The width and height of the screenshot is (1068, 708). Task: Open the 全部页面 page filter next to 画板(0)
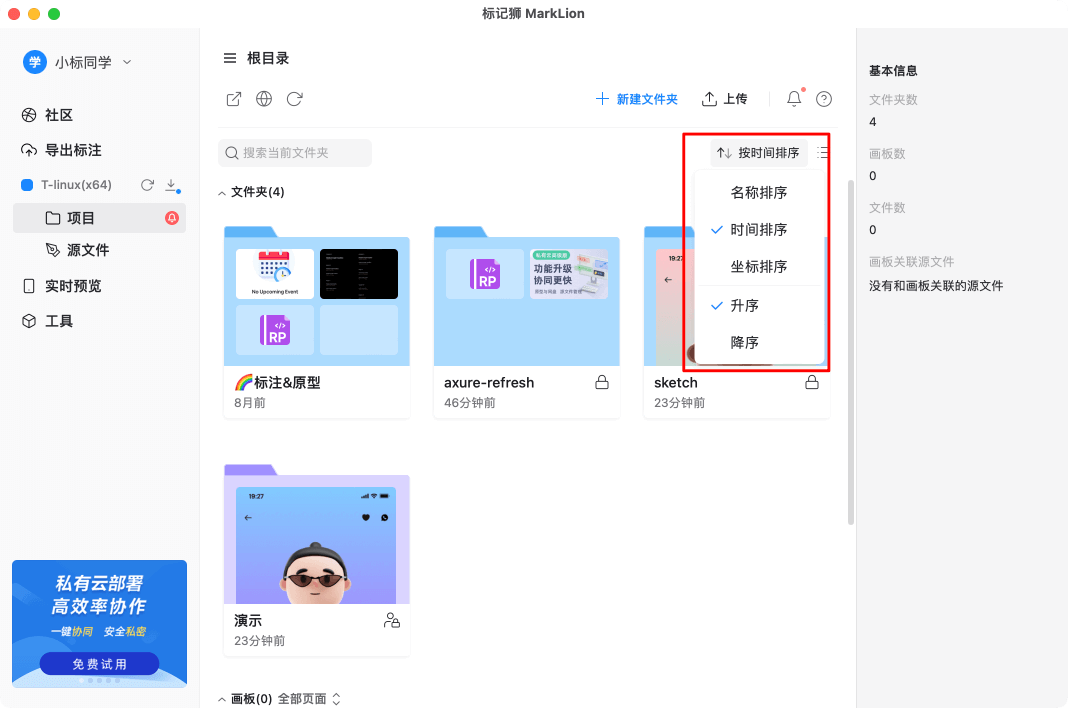310,698
